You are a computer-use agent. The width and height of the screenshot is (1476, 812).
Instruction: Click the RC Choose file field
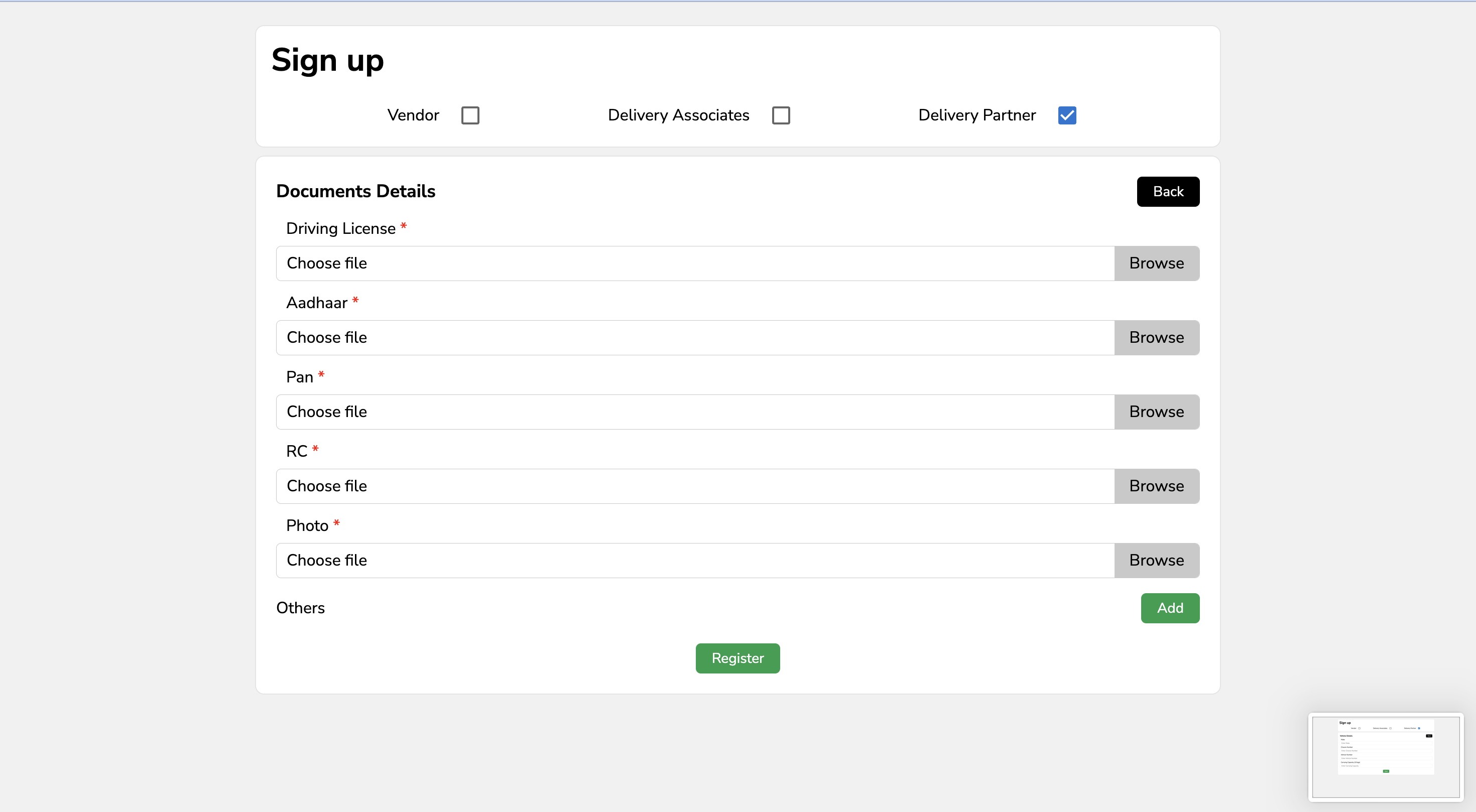694,486
